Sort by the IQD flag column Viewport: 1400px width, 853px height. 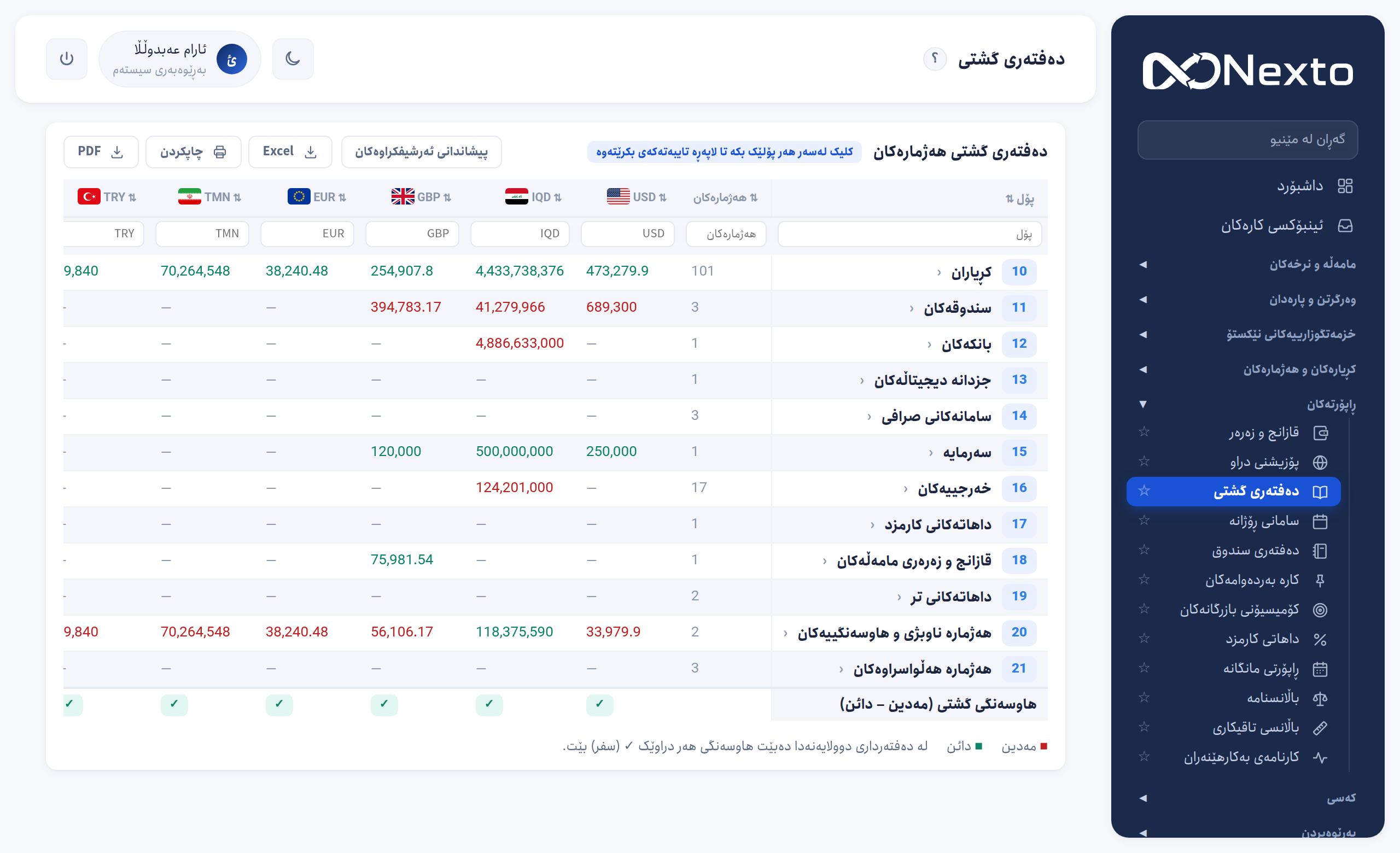point(534,197)
